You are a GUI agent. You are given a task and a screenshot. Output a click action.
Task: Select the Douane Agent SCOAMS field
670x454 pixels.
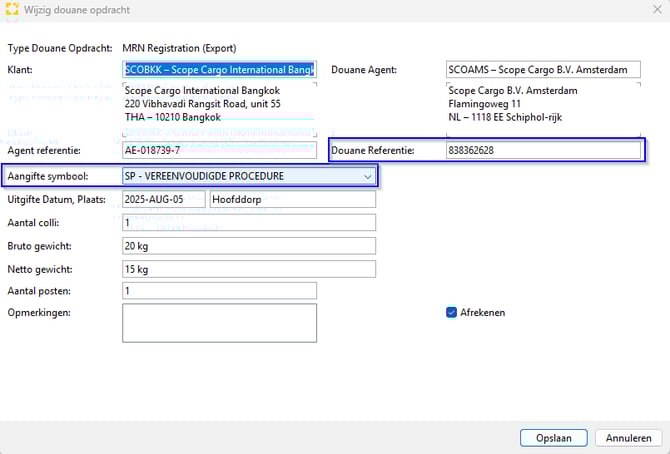(543, 70)
